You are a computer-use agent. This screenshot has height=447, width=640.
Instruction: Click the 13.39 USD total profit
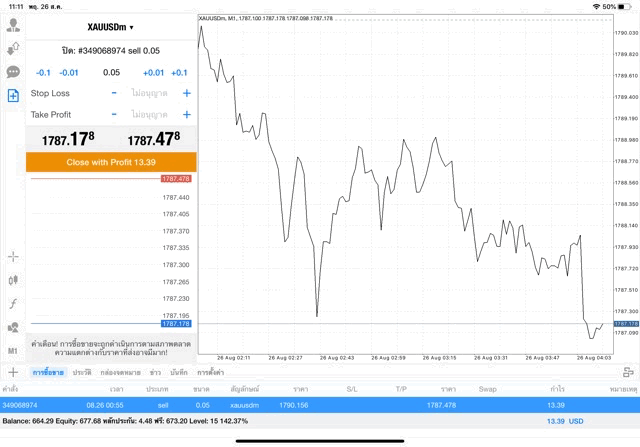point(565,421)
